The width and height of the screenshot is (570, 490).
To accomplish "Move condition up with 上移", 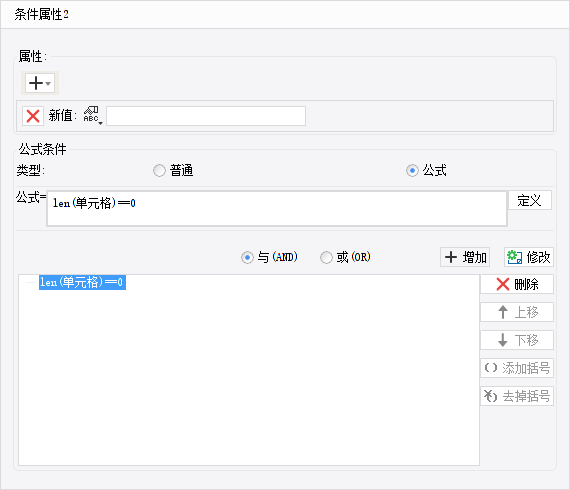I will [x=517, y=312].
